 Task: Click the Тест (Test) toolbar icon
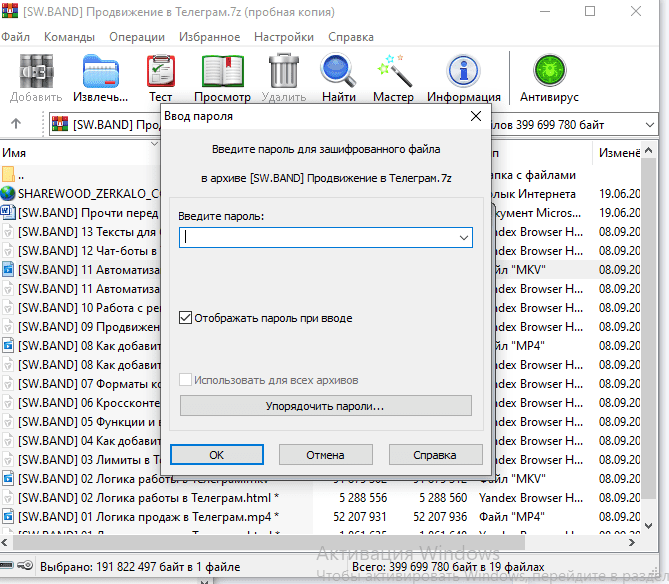(x=160, y=73)
